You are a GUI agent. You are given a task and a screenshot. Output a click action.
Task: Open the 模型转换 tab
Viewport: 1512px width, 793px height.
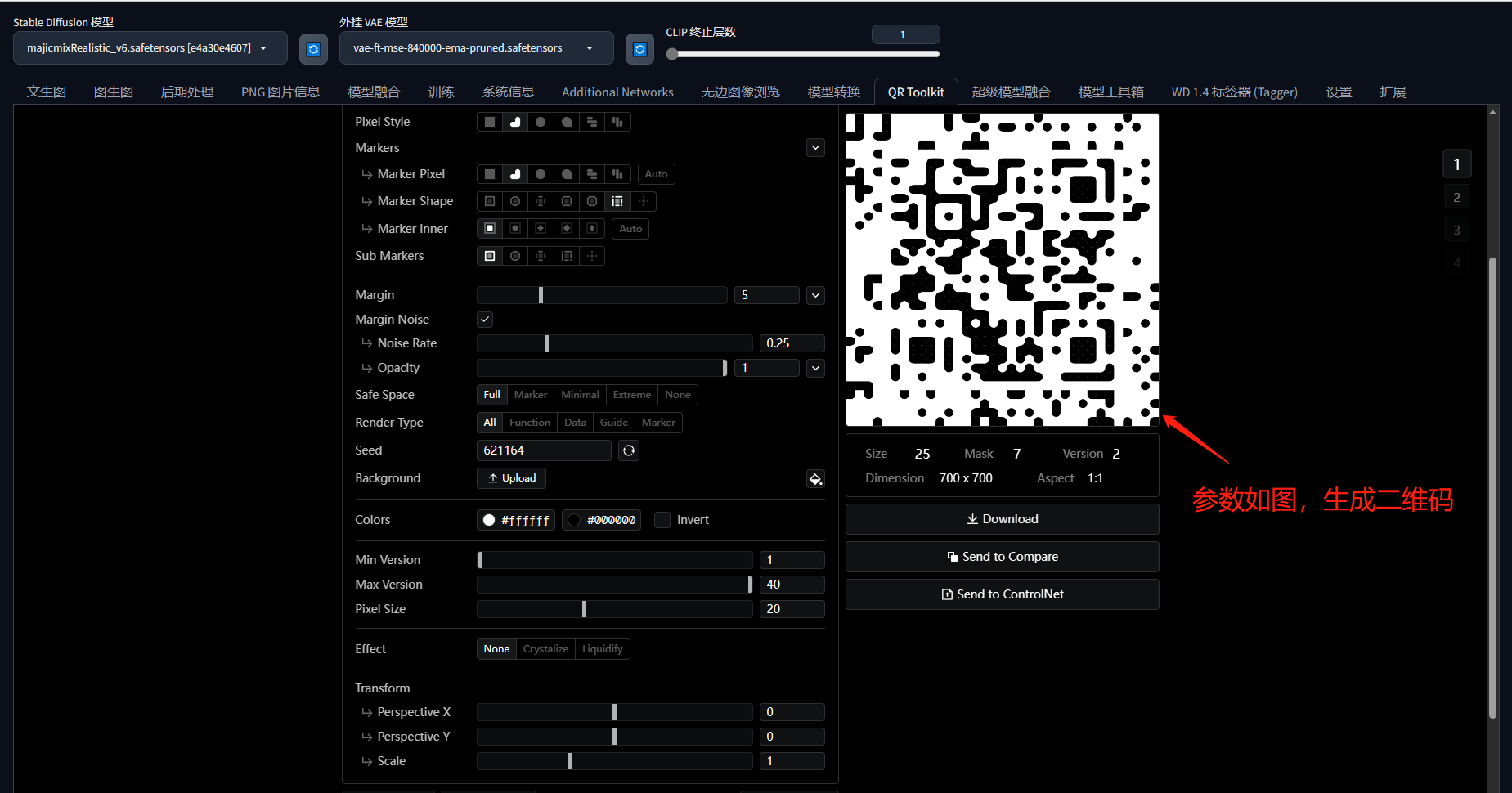point(834,92)
